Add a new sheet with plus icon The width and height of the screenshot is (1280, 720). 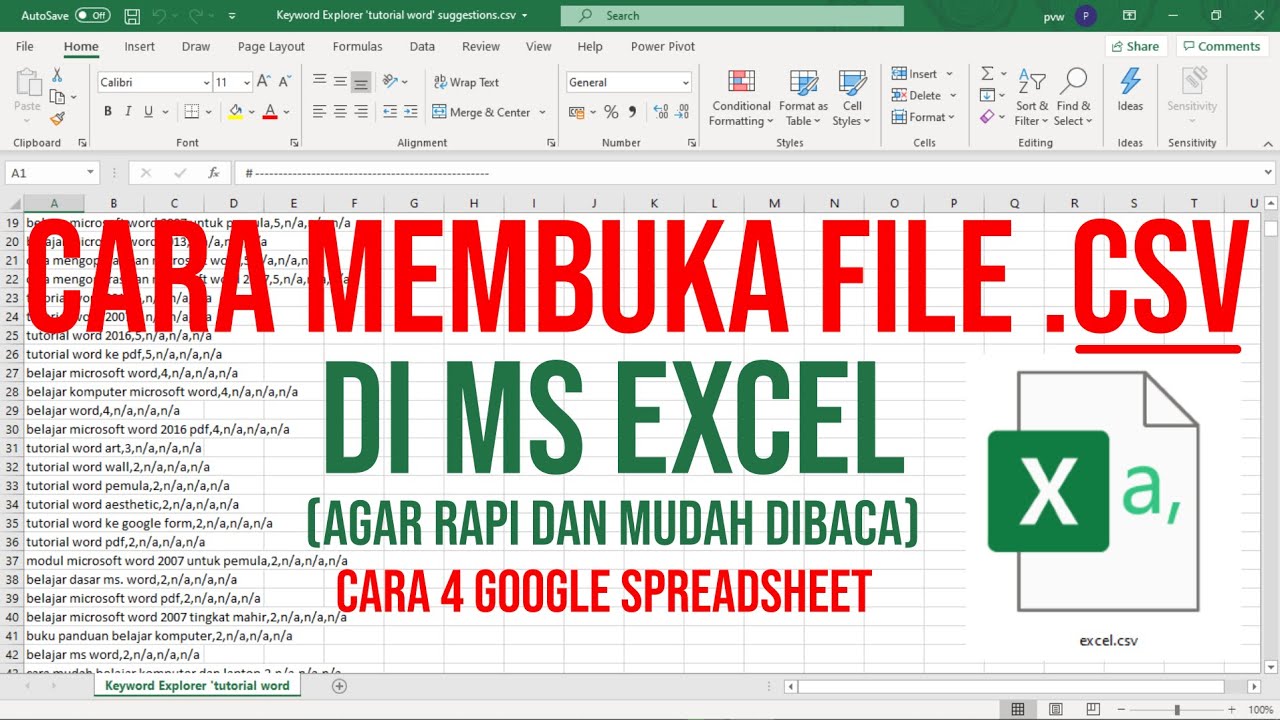tap(339, 686)
